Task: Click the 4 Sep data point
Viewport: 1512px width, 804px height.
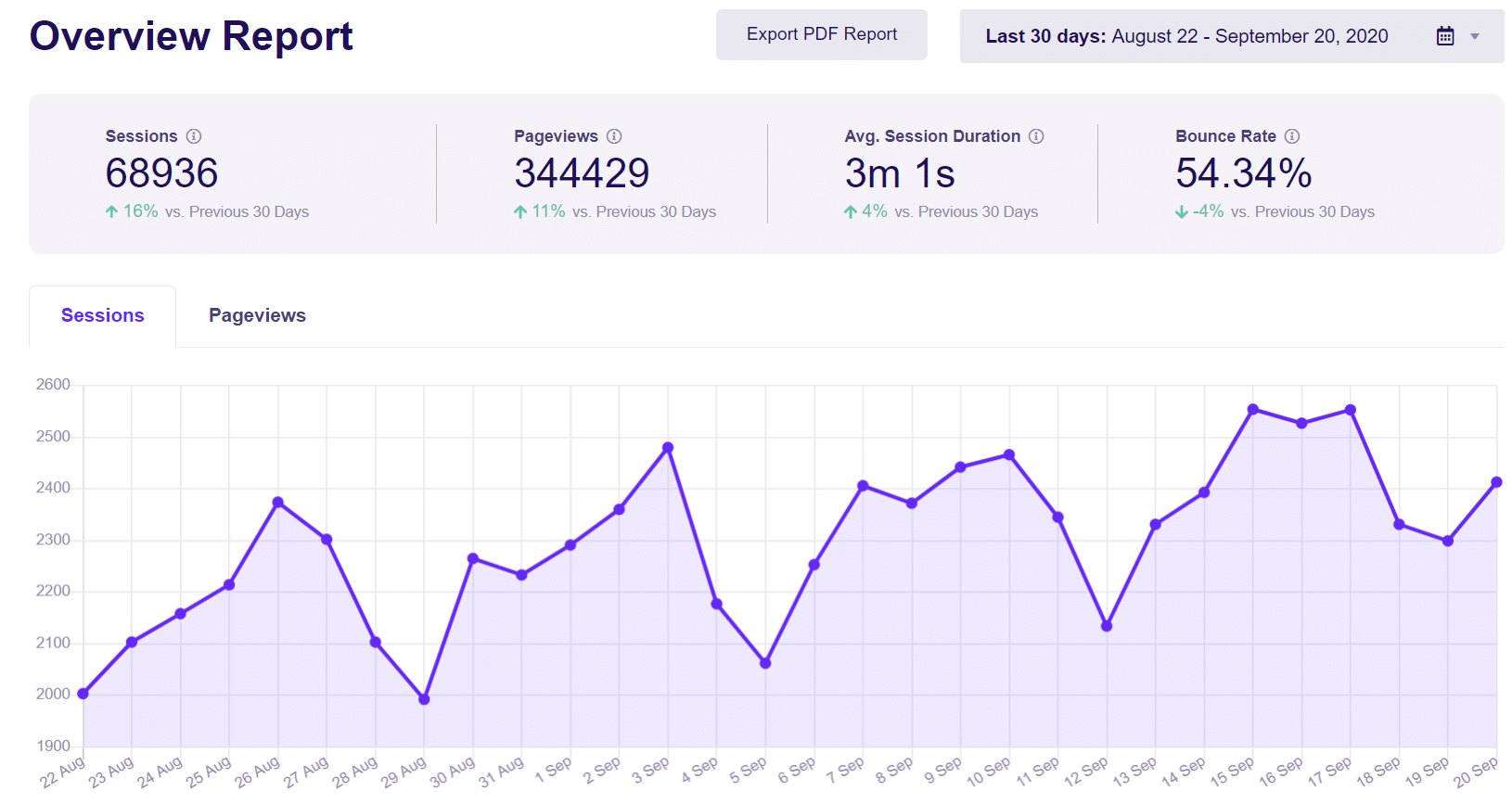Action: click(x=716, y=604)
